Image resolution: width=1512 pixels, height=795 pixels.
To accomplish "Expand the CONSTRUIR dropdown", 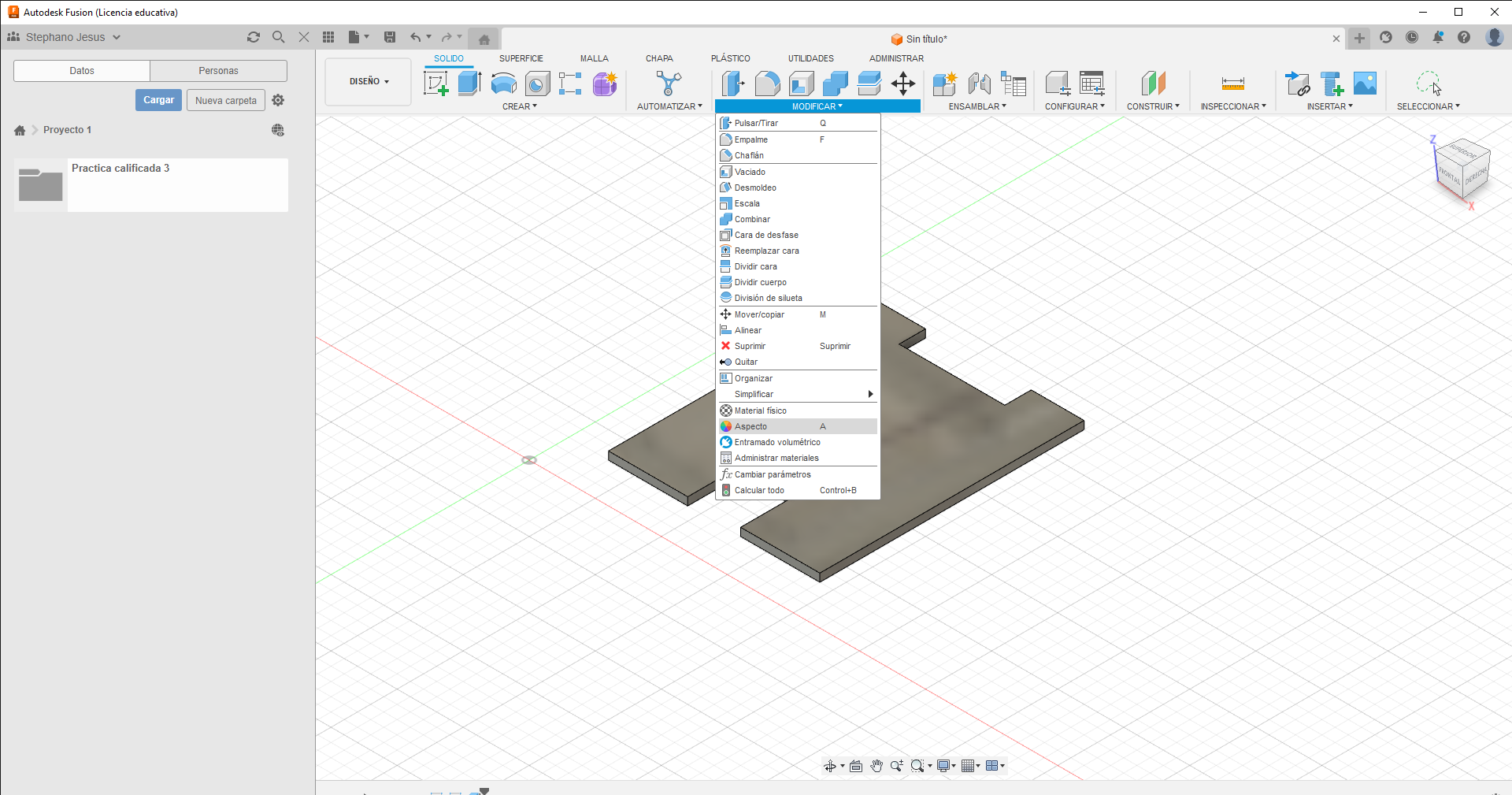I will coord(1153,106).
